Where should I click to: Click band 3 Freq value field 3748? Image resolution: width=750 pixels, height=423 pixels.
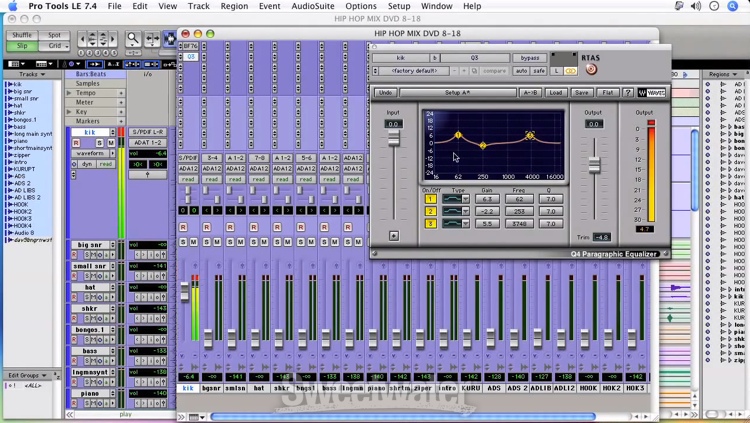point(519,223)
